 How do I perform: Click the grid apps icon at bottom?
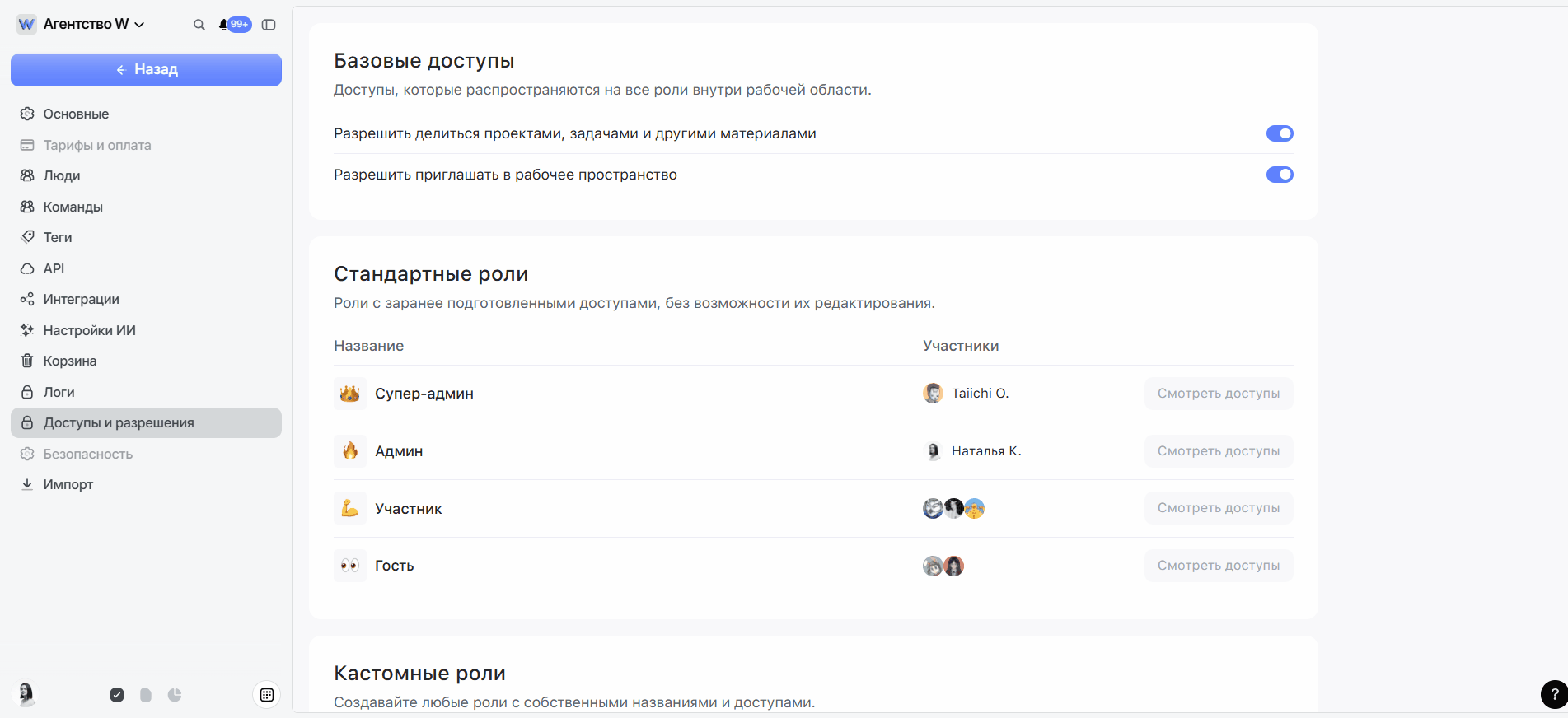pos(267,695)
